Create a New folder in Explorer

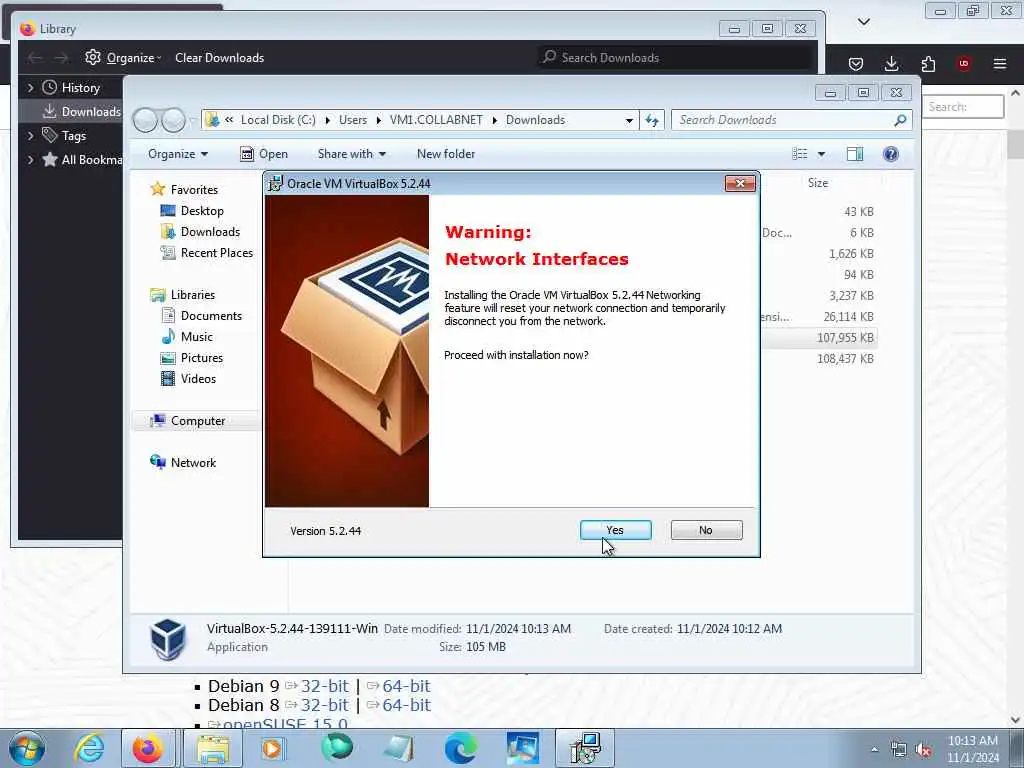point(446,154)
